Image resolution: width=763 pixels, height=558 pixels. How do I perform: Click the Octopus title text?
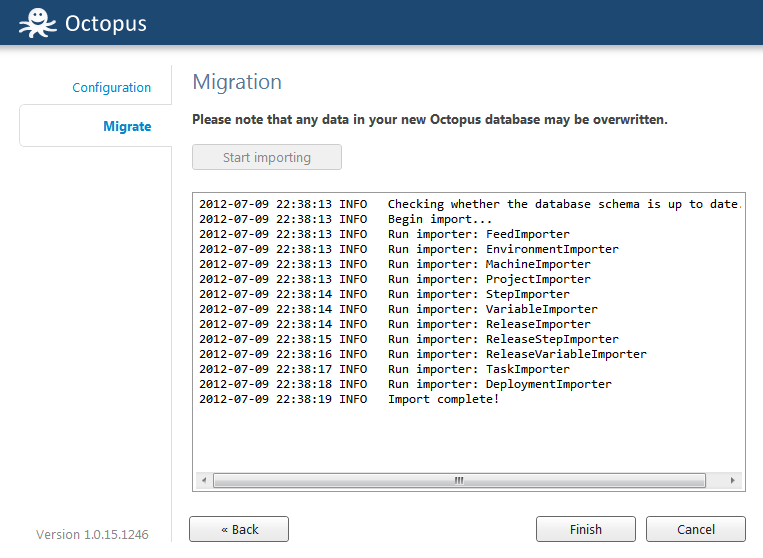[106, 23]
